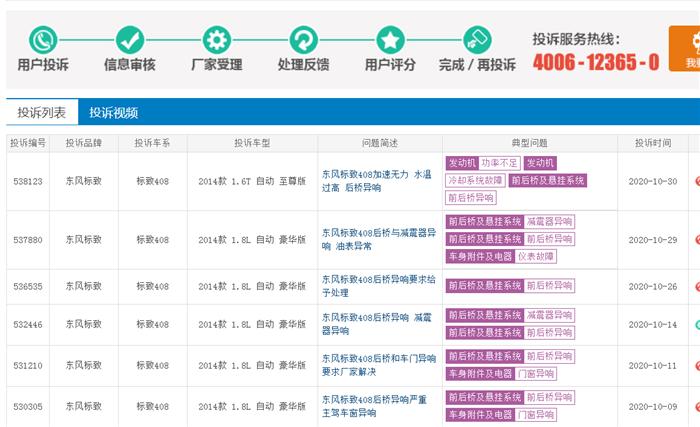This screenshot has height=427, width=700.
Task: Click the hotline number 4006-12365-0
Action: click(596, 62)
